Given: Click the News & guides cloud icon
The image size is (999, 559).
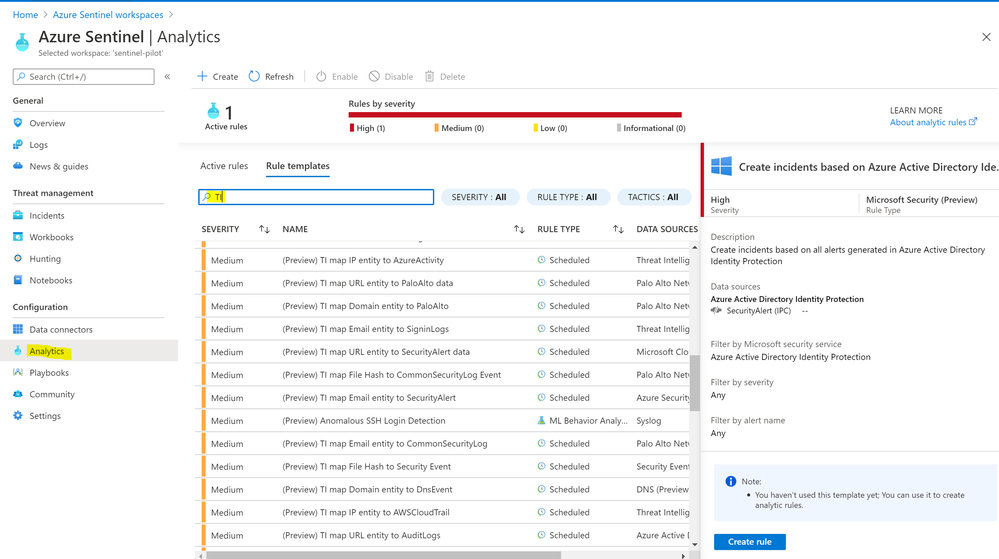Looking at the screenshot, I should click(18, 166).
